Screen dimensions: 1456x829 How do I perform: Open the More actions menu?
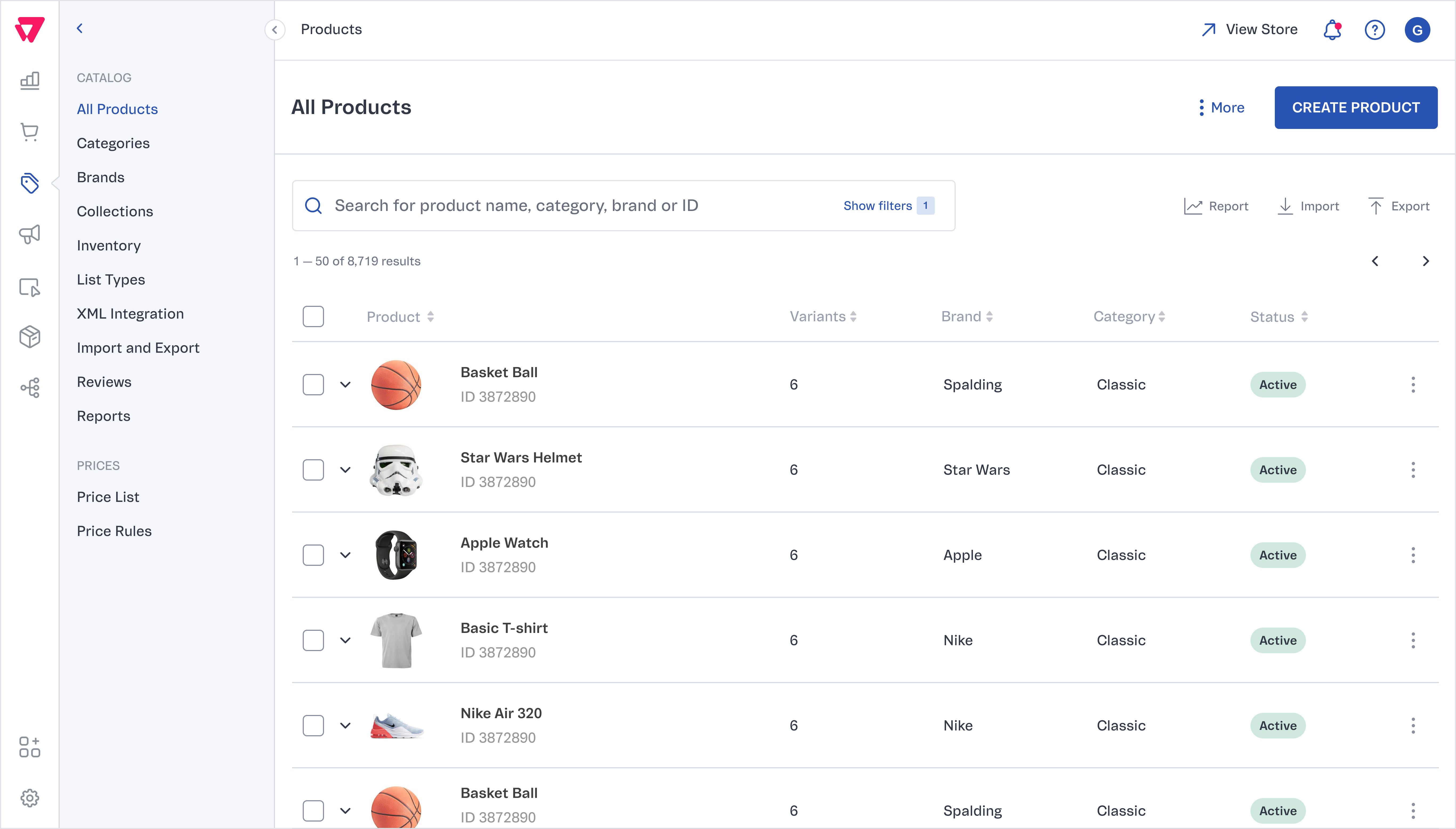click(x=1222, y=108)
